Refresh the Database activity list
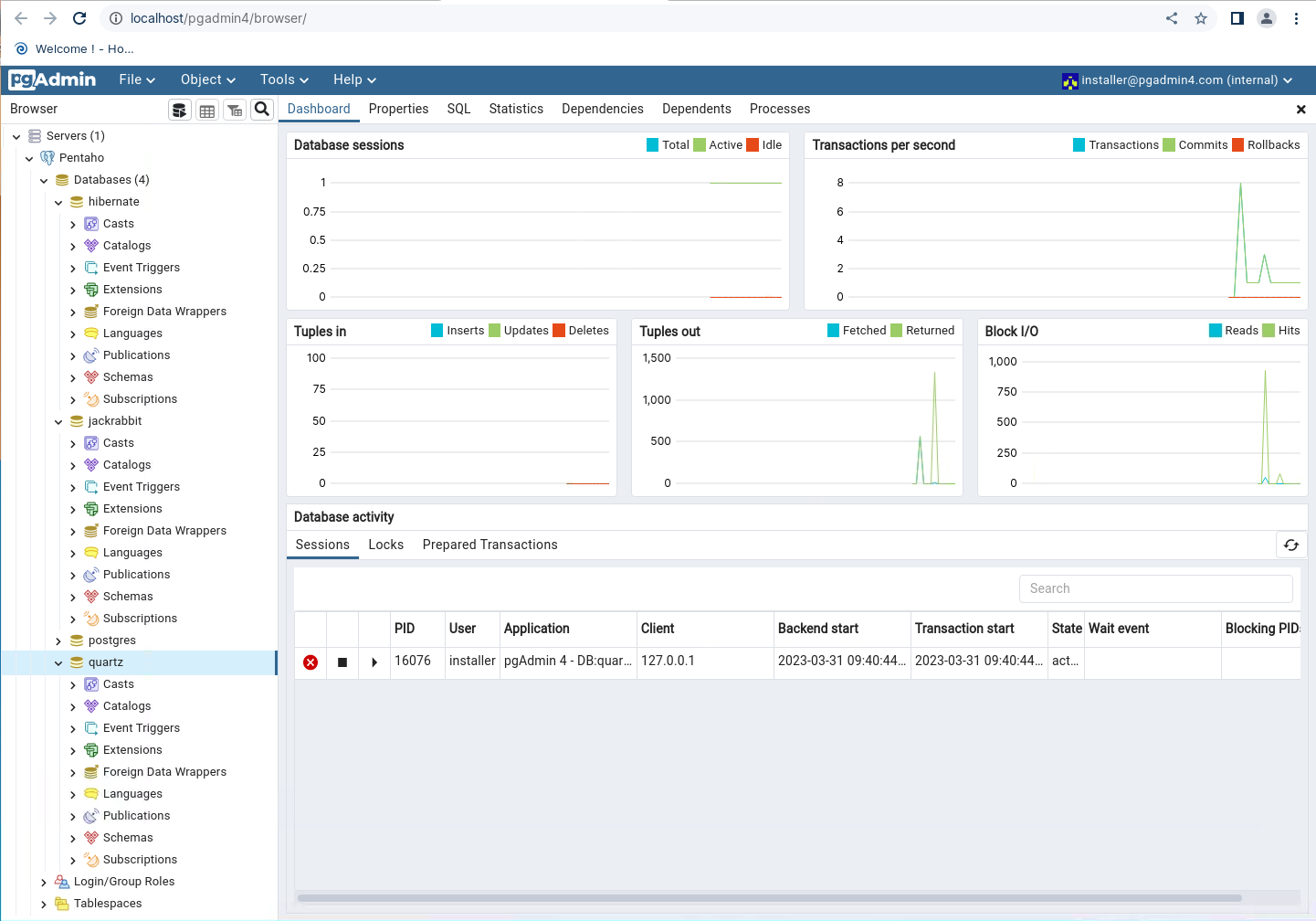The width and height of the screenshot is (1316, 921). pos(1290,545)
